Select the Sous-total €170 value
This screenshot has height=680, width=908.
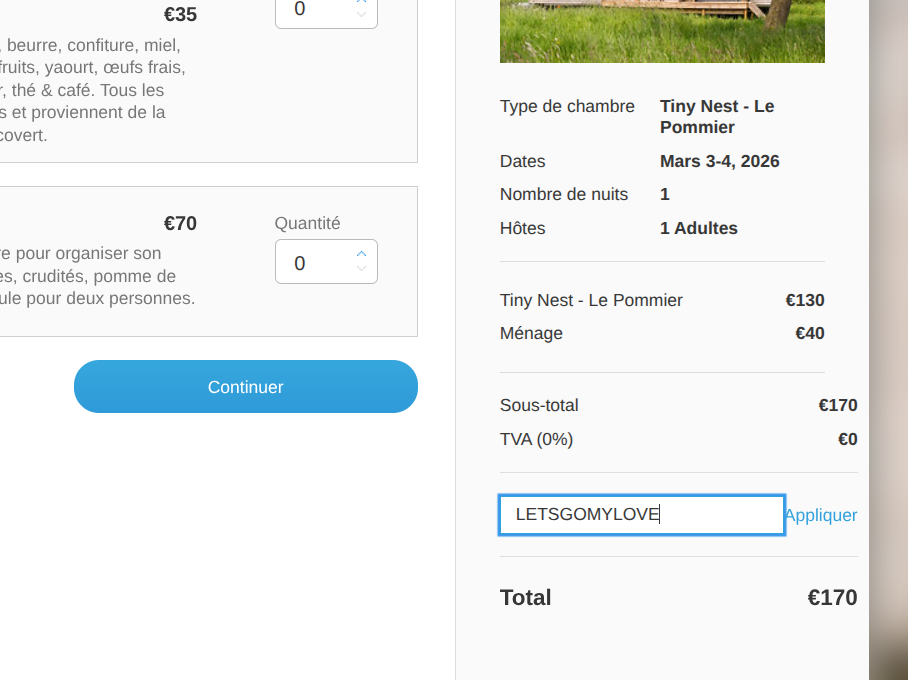click(x=837, y=405)
